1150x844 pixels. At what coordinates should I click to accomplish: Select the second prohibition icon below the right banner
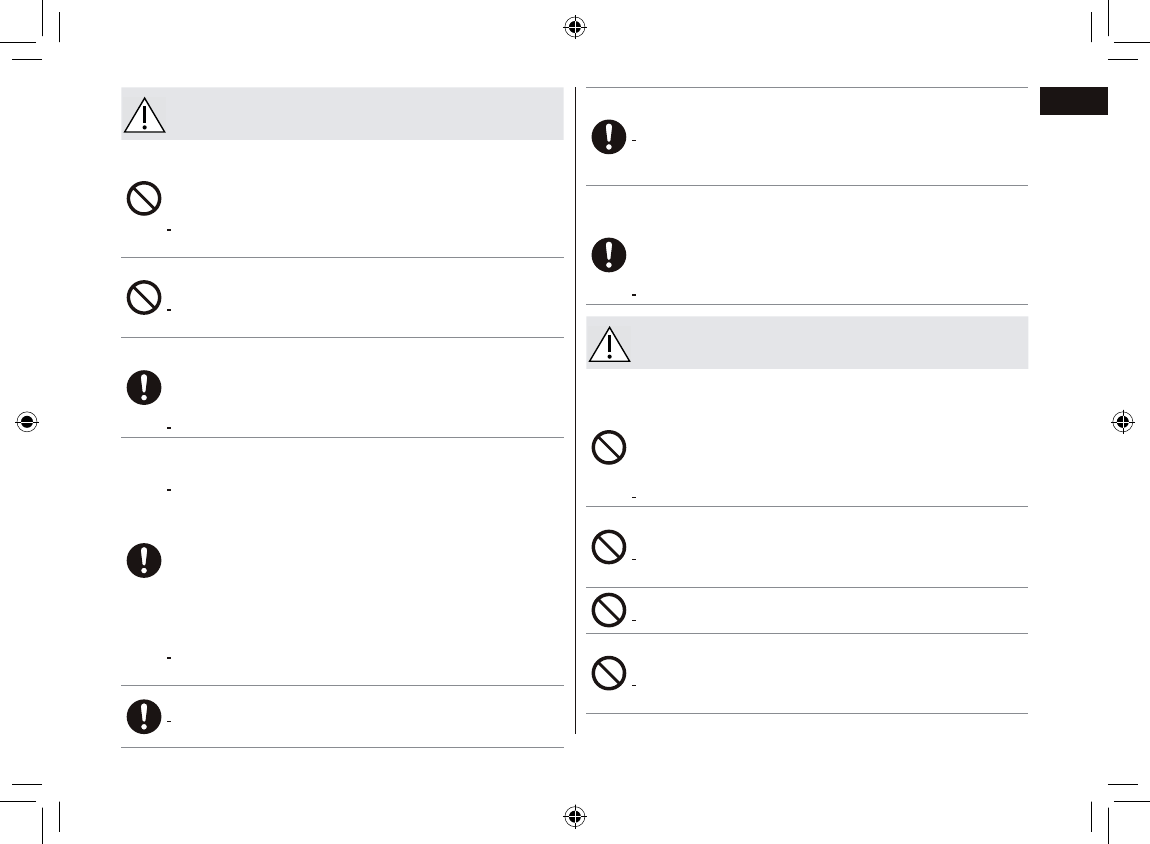coord(609,546)
